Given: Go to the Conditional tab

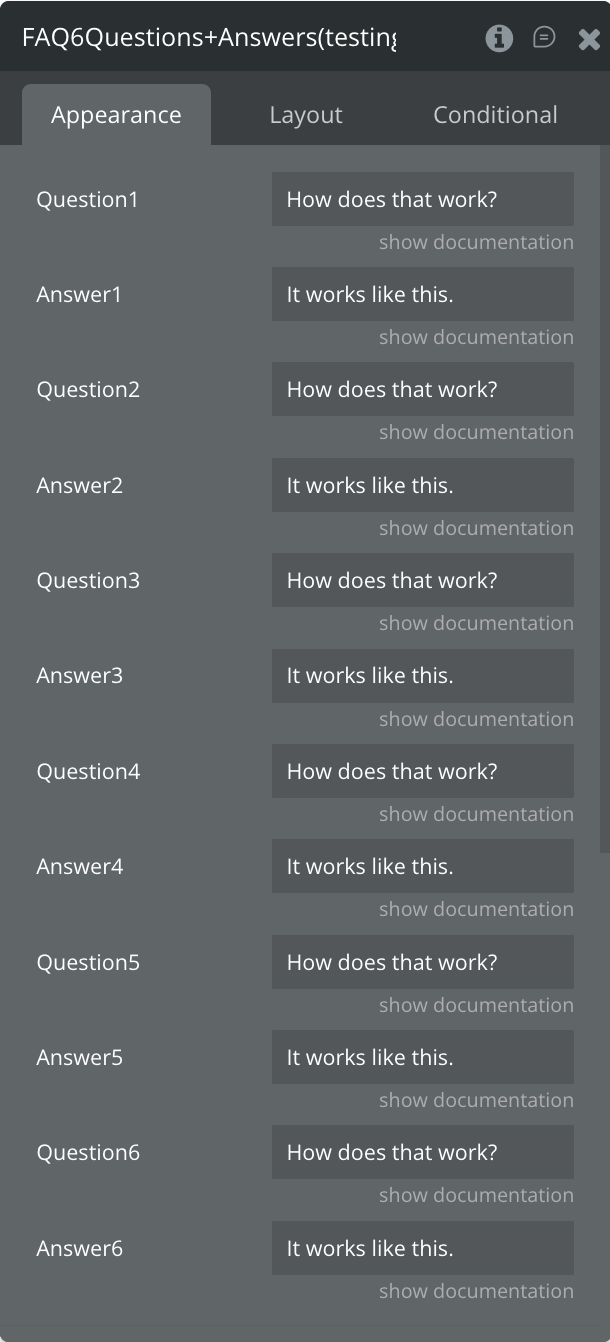Looking at the screenshot, I should pyautogui.click(x=495, y=115).
